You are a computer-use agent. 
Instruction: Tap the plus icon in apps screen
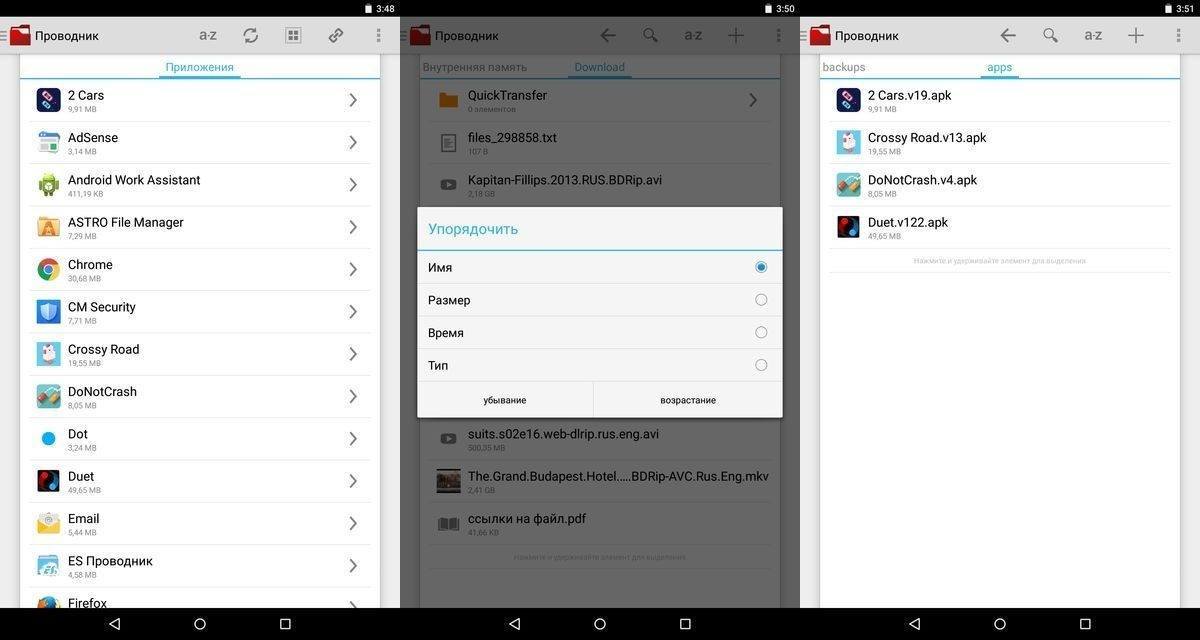(x=1136, y=35)
